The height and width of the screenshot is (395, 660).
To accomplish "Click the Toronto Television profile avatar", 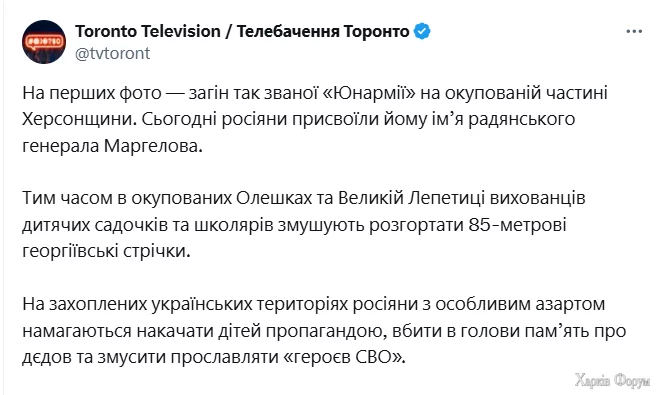I will coord(44,42).
